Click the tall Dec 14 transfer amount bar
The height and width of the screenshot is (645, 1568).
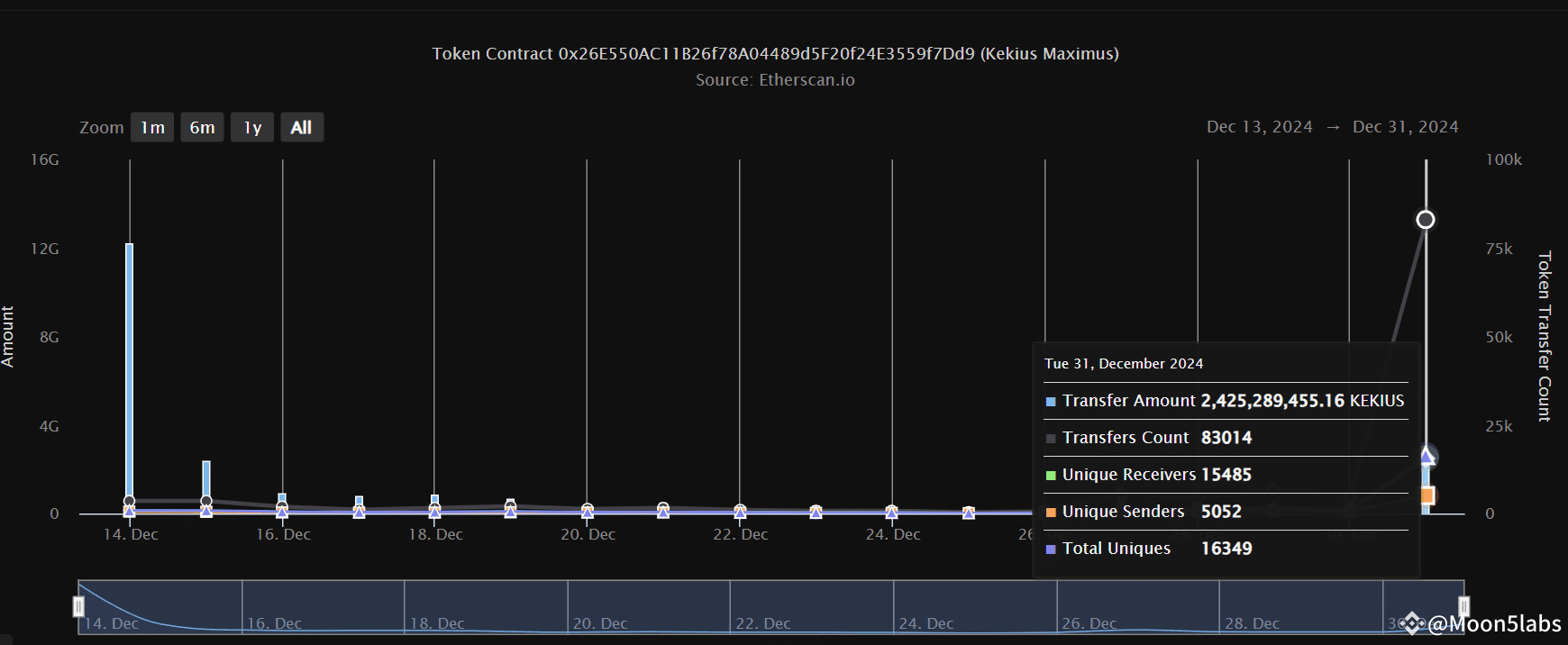[x=130, y=378]
